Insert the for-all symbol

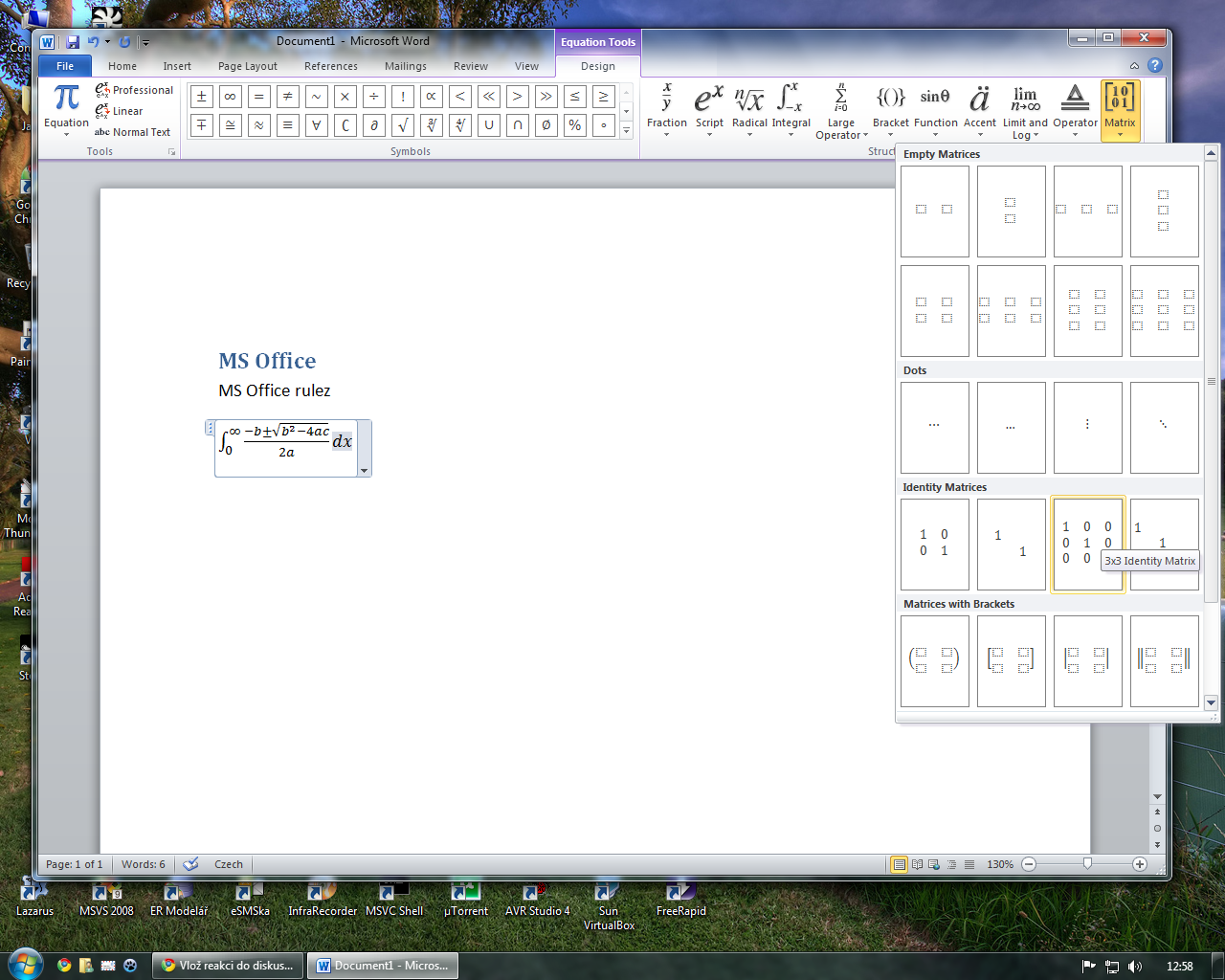317,125
